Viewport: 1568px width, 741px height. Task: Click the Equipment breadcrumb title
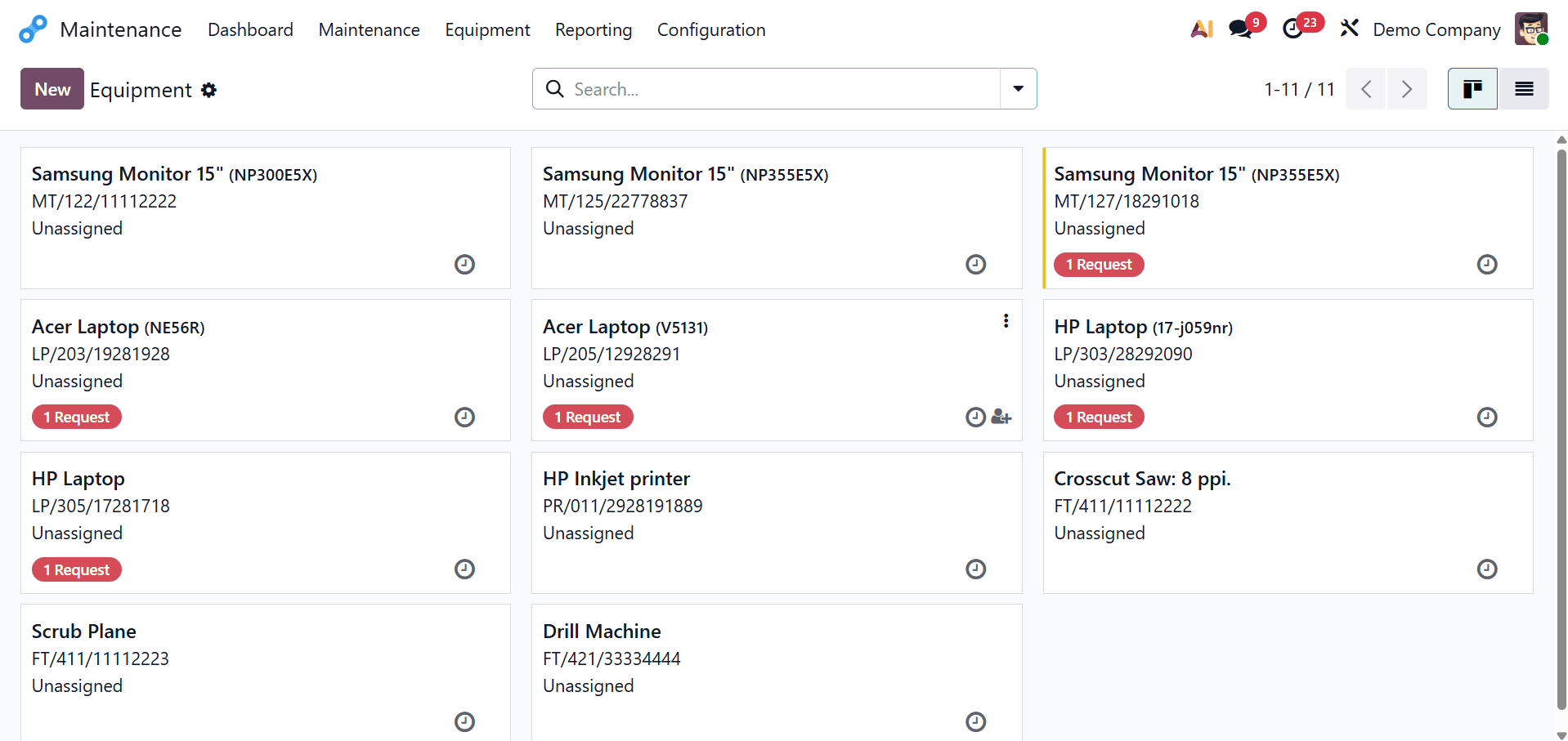141,90
